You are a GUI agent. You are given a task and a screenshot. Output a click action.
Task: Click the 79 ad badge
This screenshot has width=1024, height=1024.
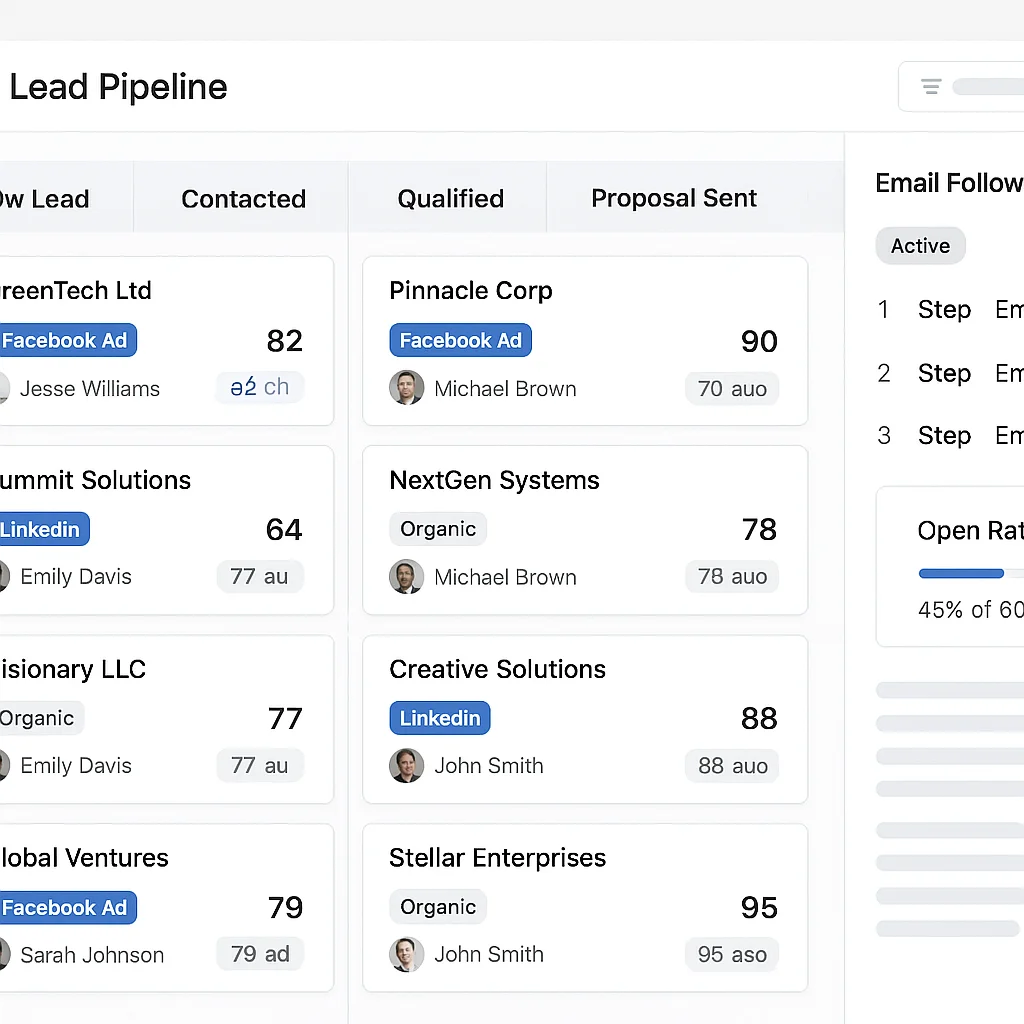coord(260,954)
